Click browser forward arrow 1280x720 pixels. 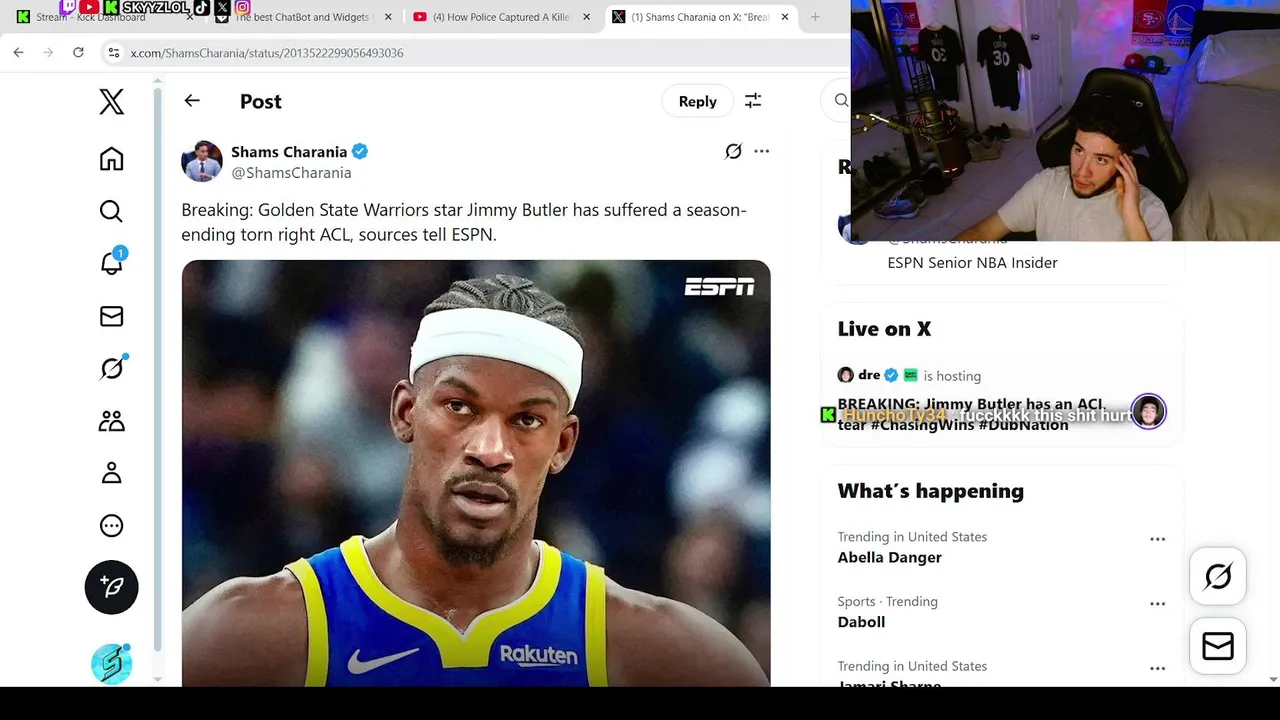tap(48, 52)
